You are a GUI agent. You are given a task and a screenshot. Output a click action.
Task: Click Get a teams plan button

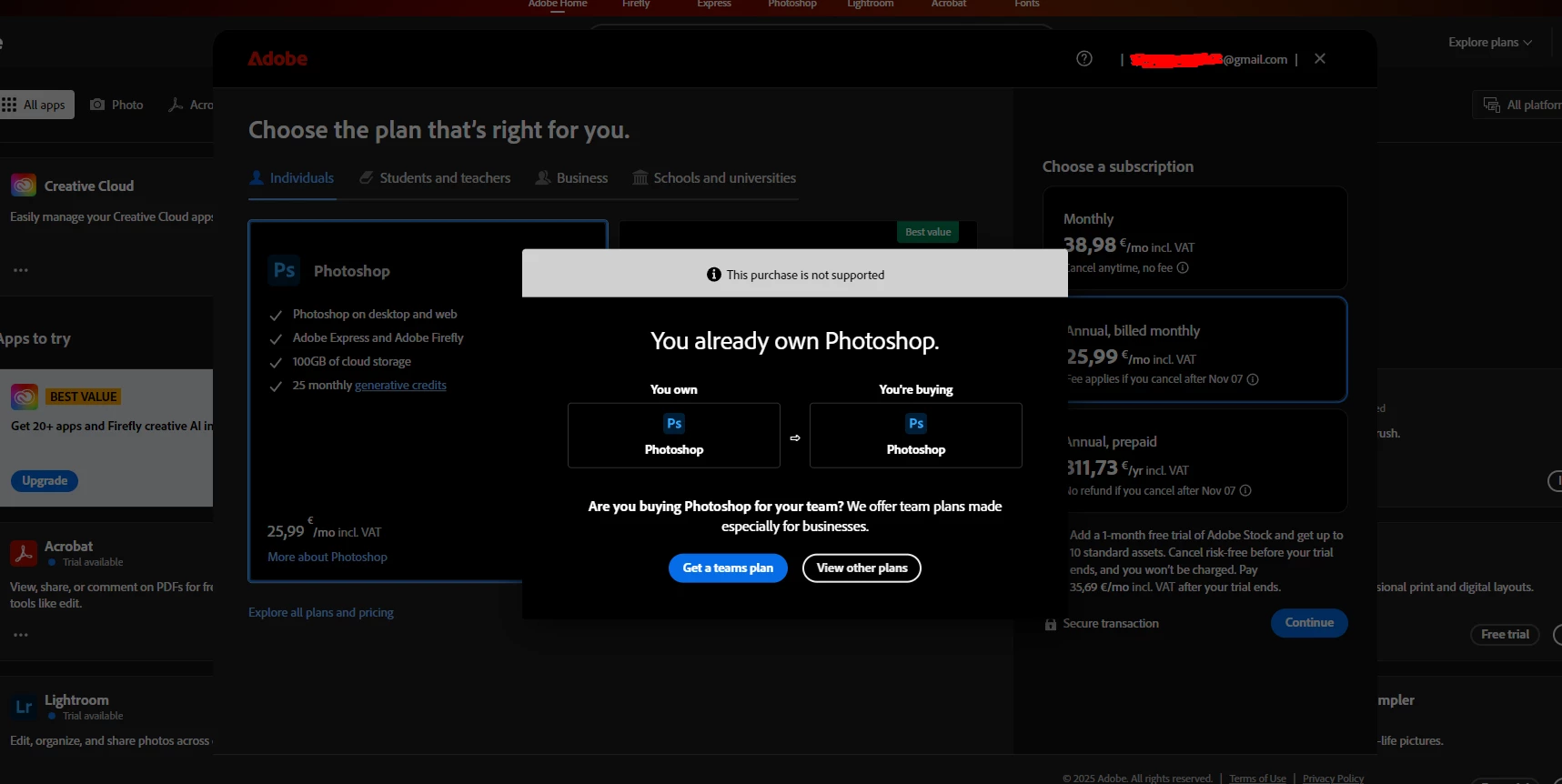(728, 568)
